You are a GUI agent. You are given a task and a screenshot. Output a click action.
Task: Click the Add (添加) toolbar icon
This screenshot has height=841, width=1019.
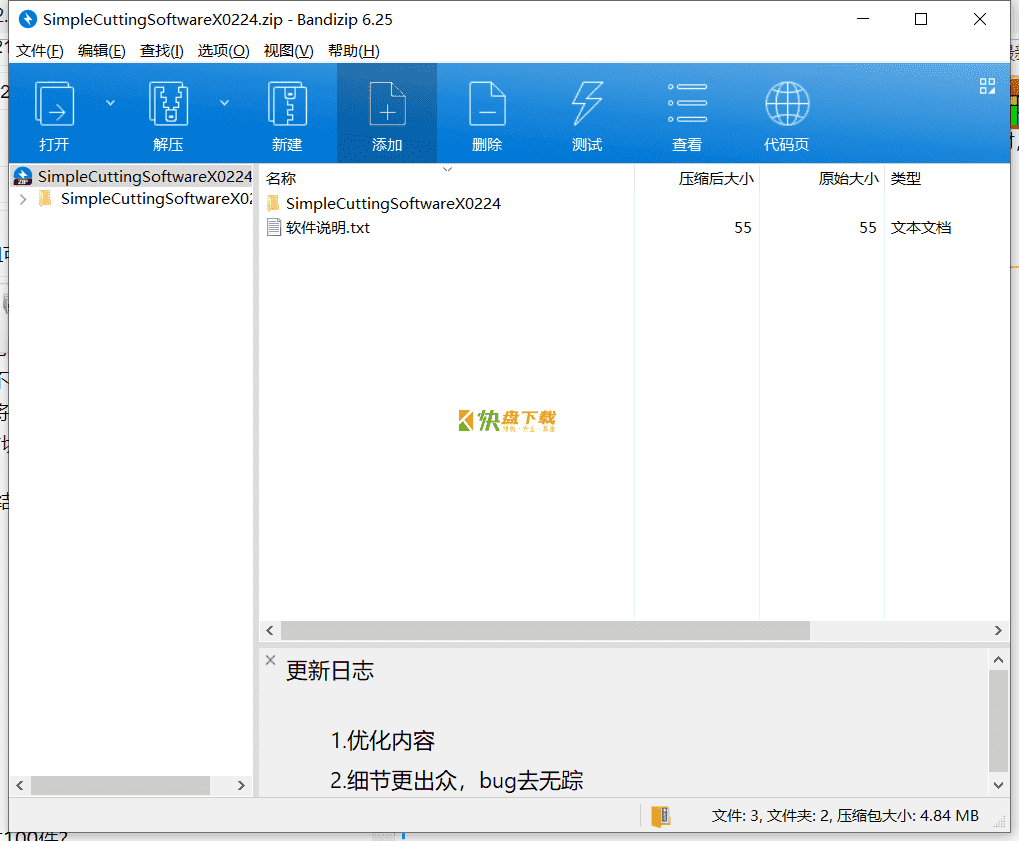coord(387,104)
